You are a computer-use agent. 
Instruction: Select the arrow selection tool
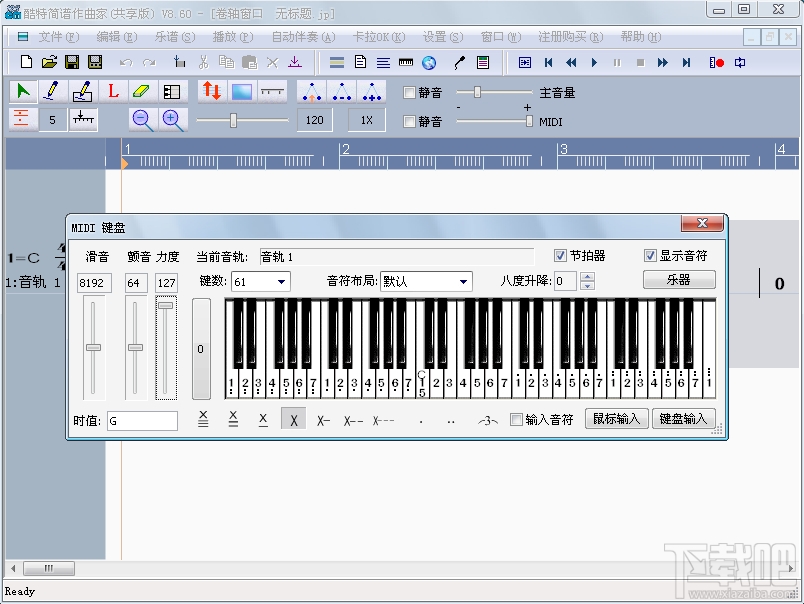click(22, 91)
